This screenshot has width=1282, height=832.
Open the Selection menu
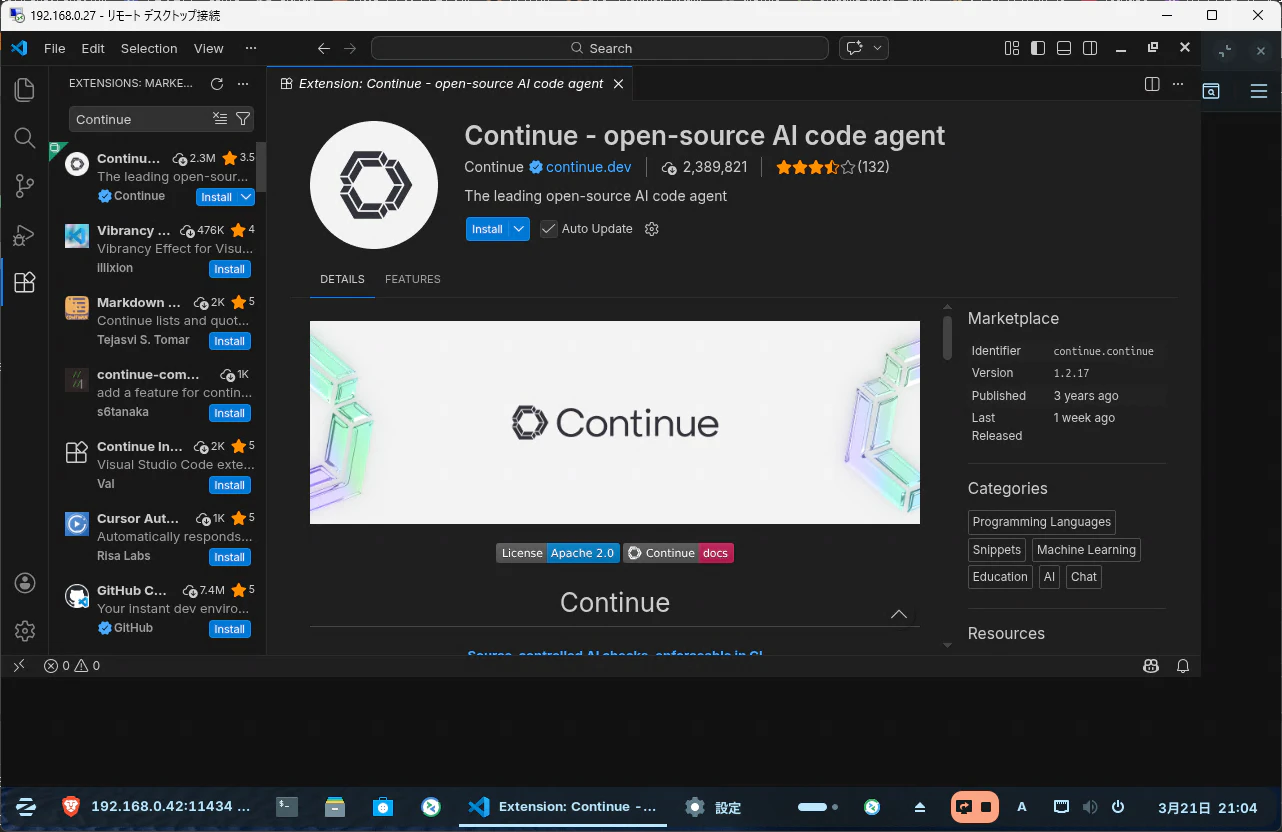(x=149, y=48)
